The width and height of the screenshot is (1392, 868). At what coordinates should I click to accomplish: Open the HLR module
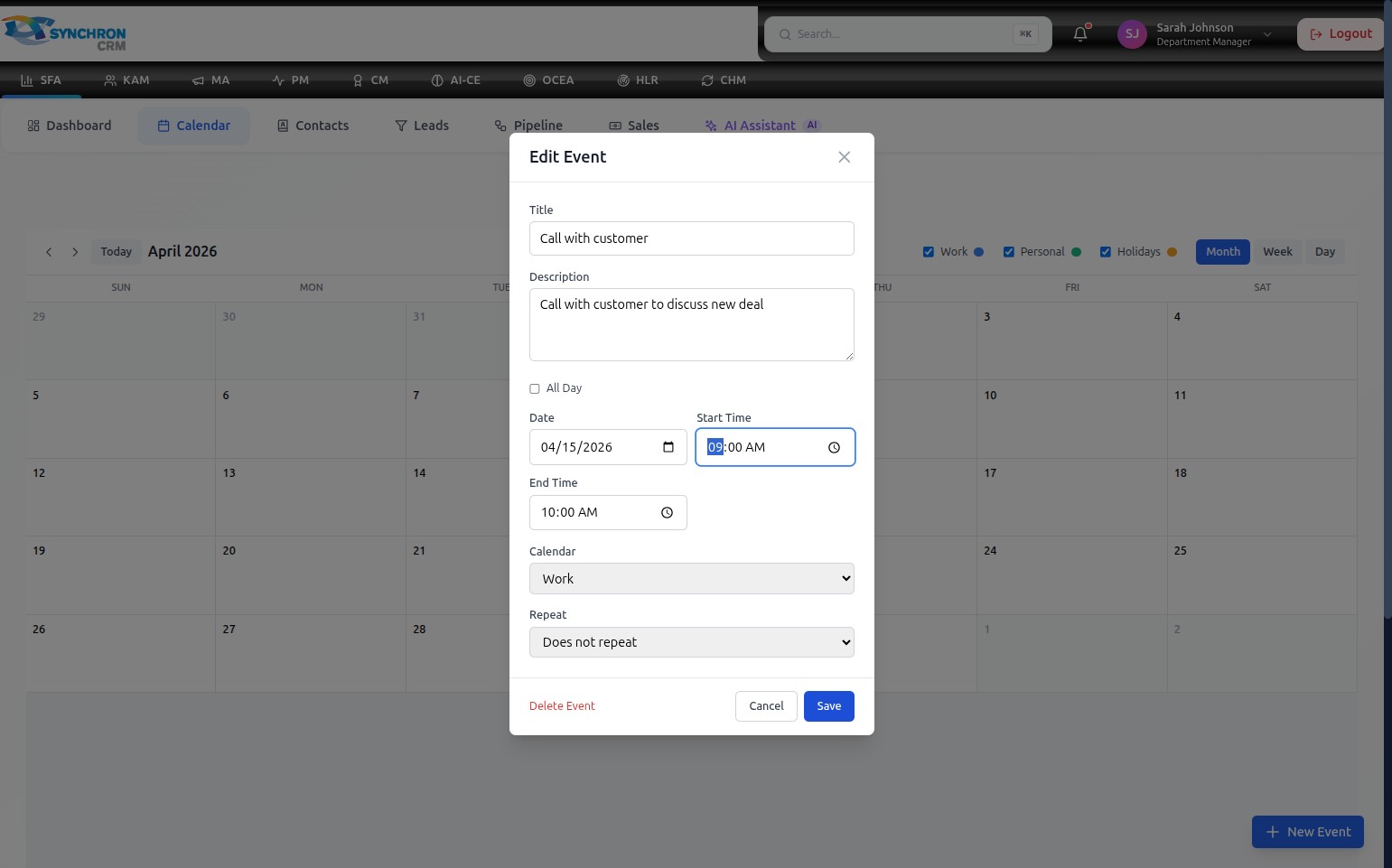click(x=637, y=80)
